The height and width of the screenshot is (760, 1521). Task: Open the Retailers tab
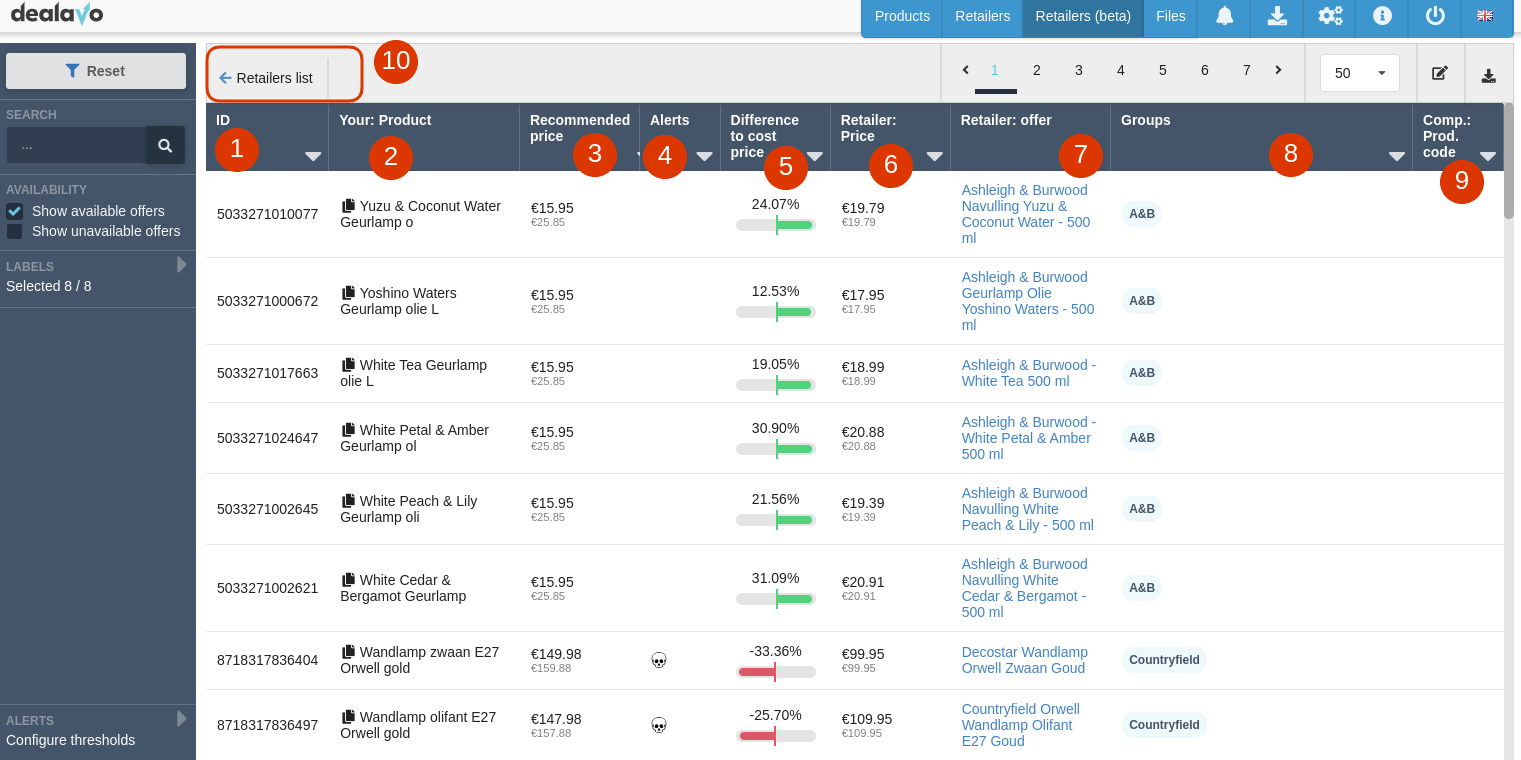tap(982, 16)
